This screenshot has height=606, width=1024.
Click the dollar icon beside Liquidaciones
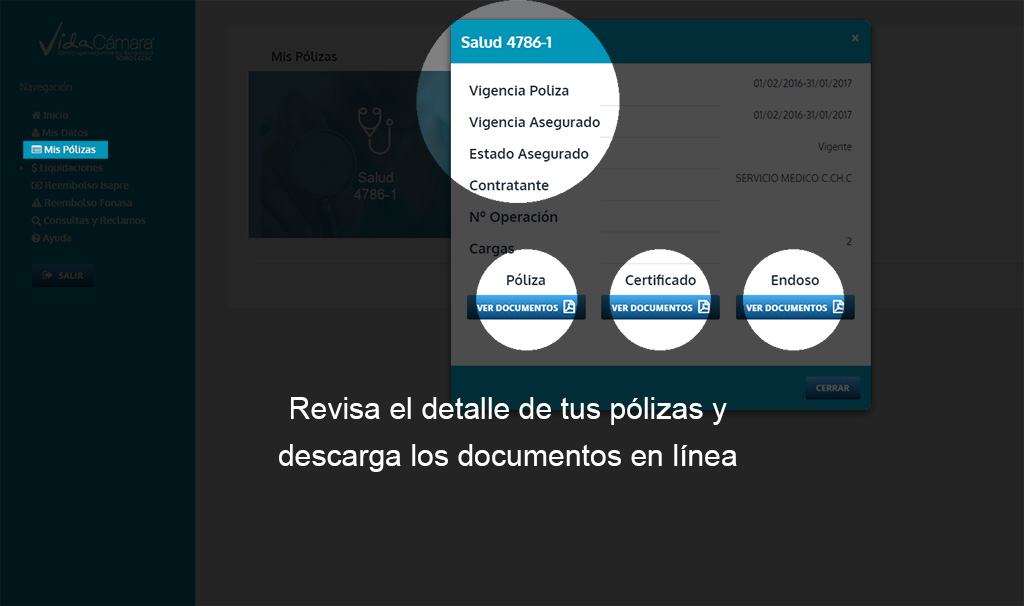tap(35, 168)
